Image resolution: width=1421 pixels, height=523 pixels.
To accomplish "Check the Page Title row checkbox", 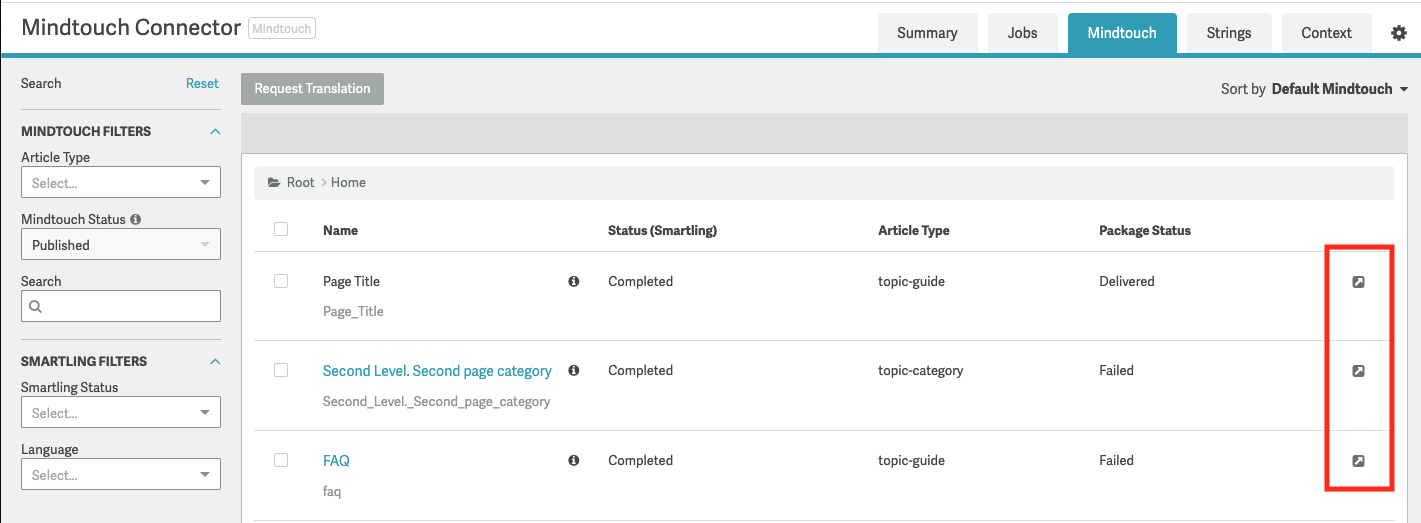I will [281, 281].
